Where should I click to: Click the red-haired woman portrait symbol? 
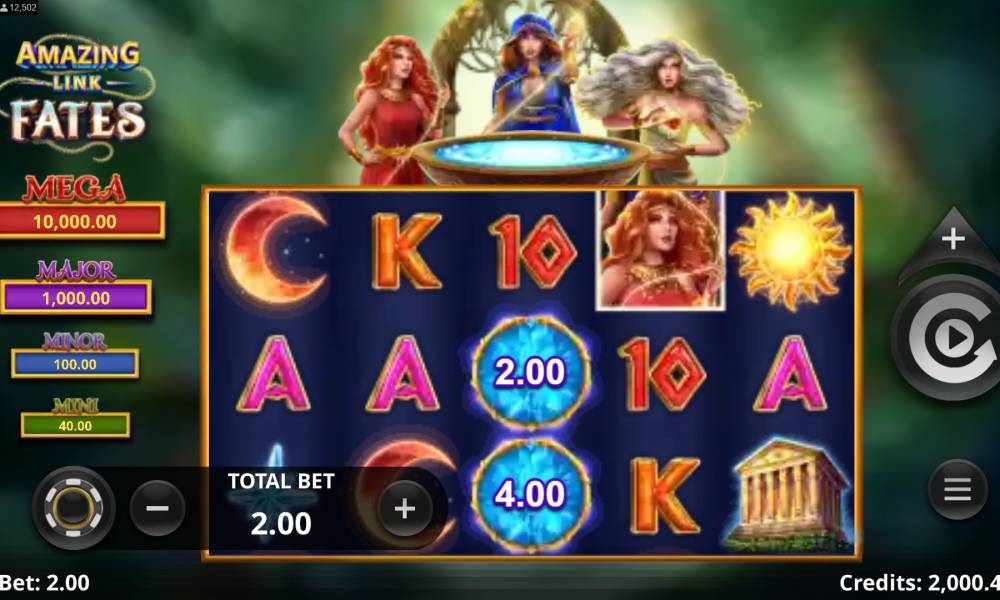point(660,250)
